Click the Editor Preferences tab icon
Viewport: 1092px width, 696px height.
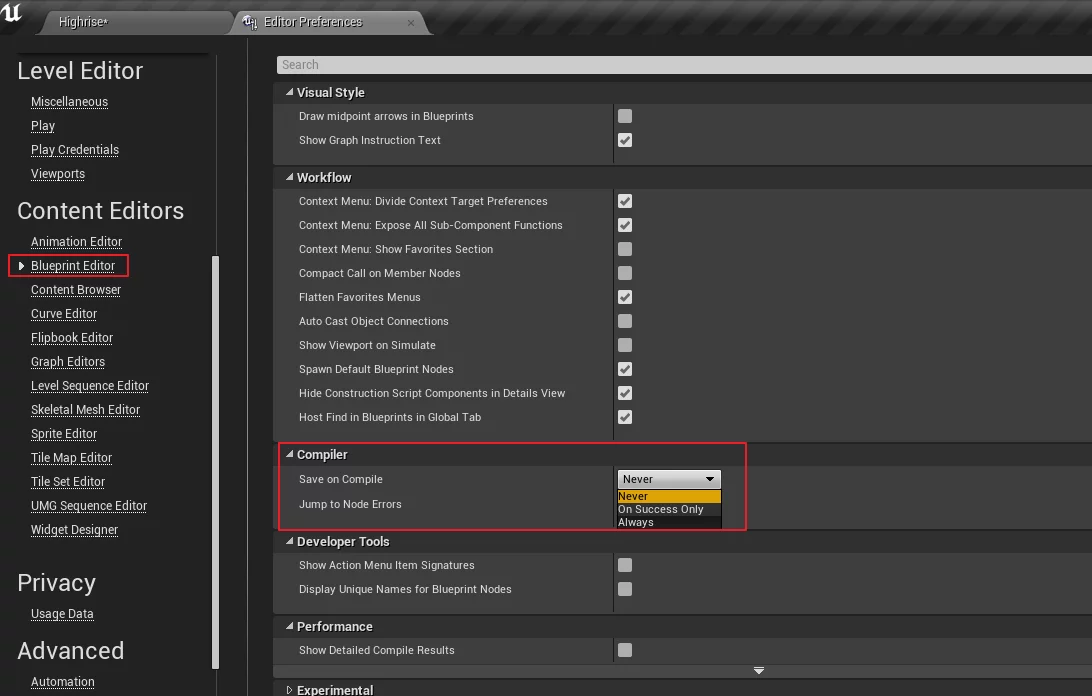point(250,22)
